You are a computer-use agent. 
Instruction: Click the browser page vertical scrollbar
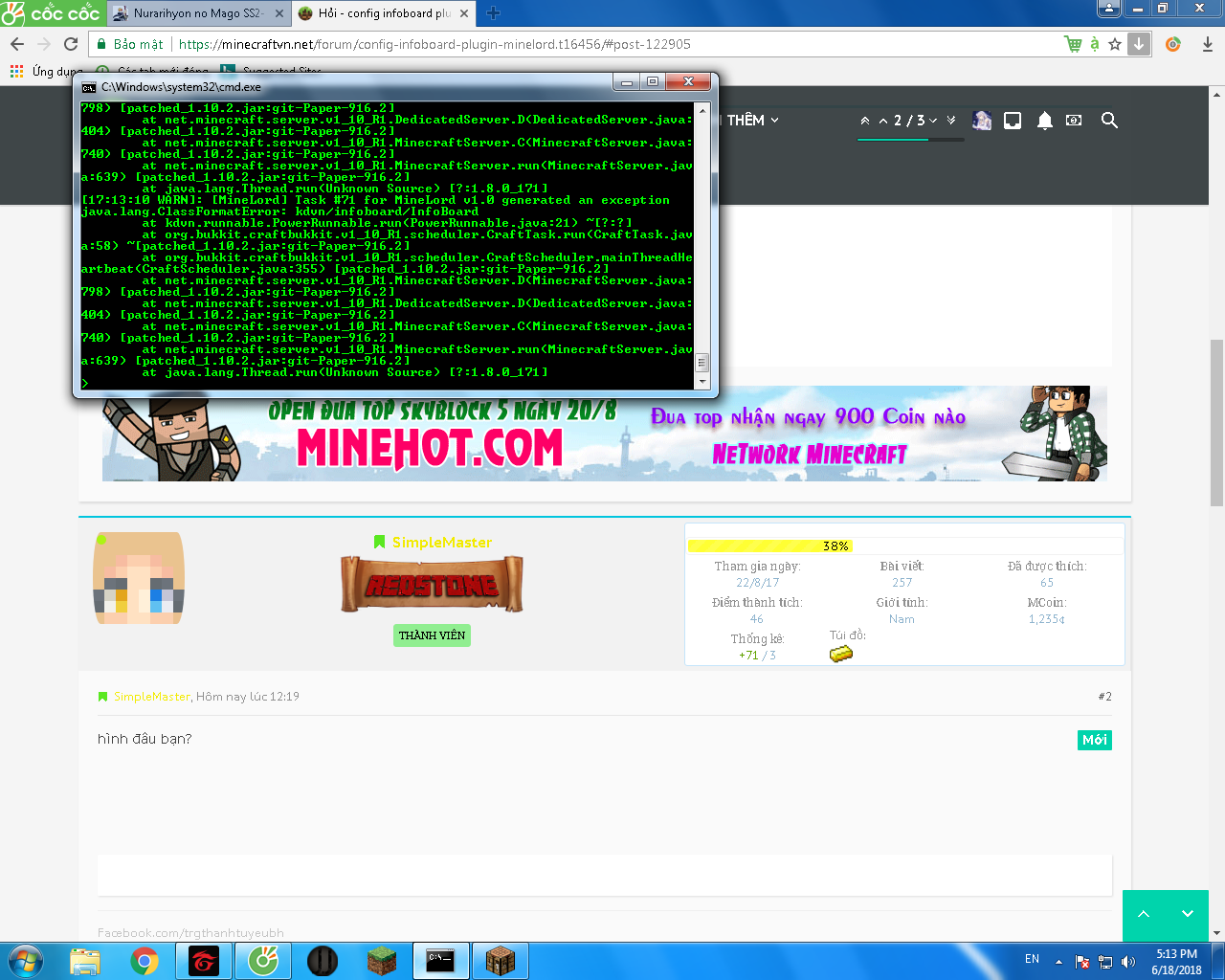(1217, 421)
